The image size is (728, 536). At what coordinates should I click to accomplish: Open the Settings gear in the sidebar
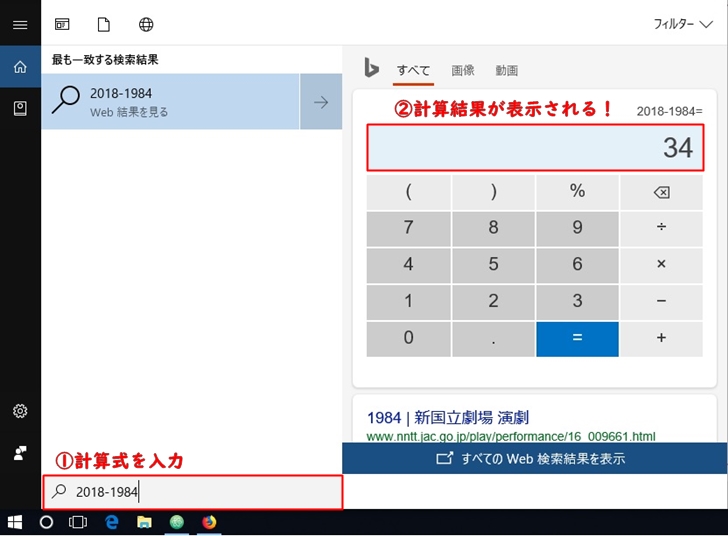point(20,411)
